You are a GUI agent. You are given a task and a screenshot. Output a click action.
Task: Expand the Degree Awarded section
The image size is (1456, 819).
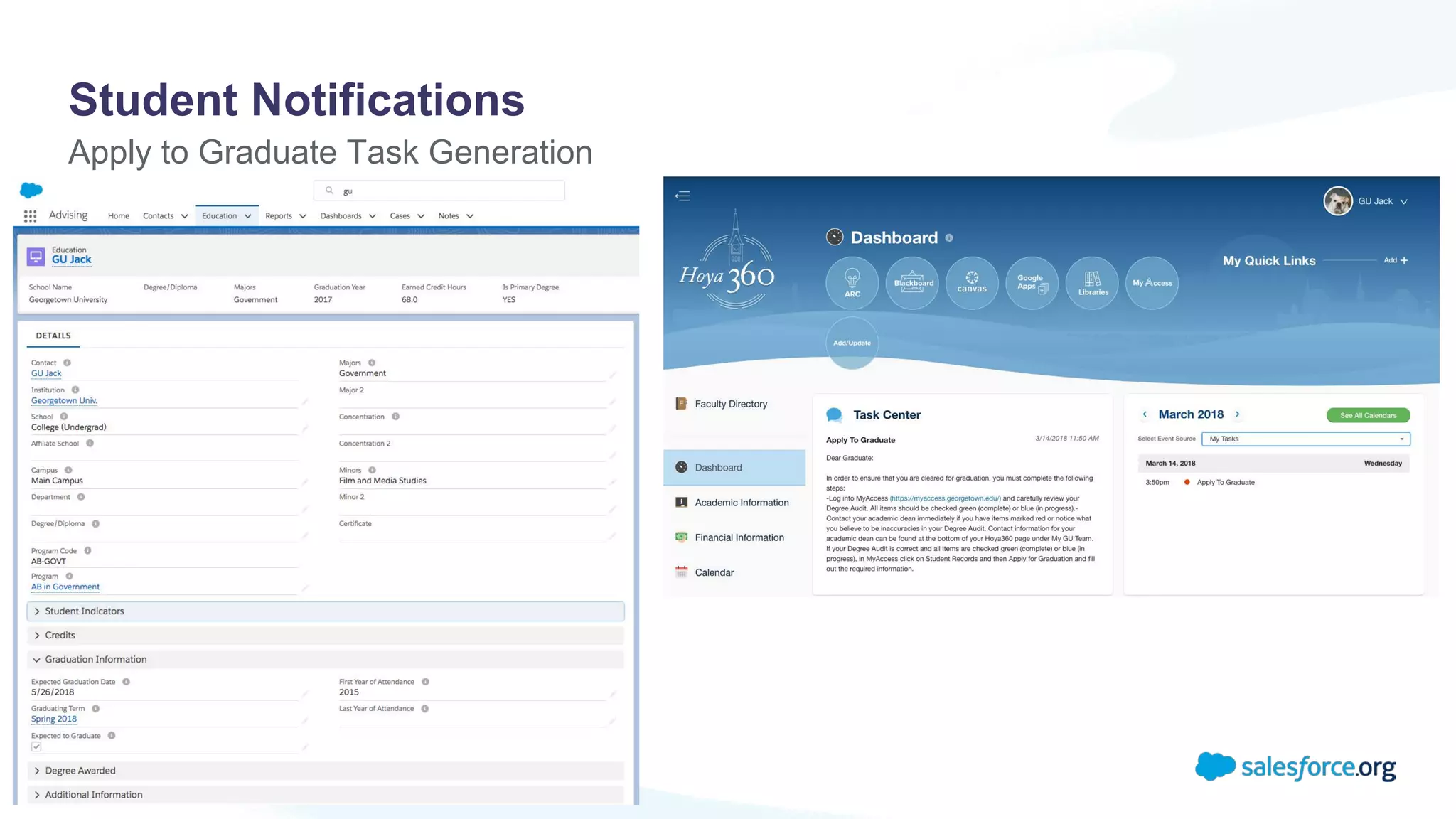326,771
